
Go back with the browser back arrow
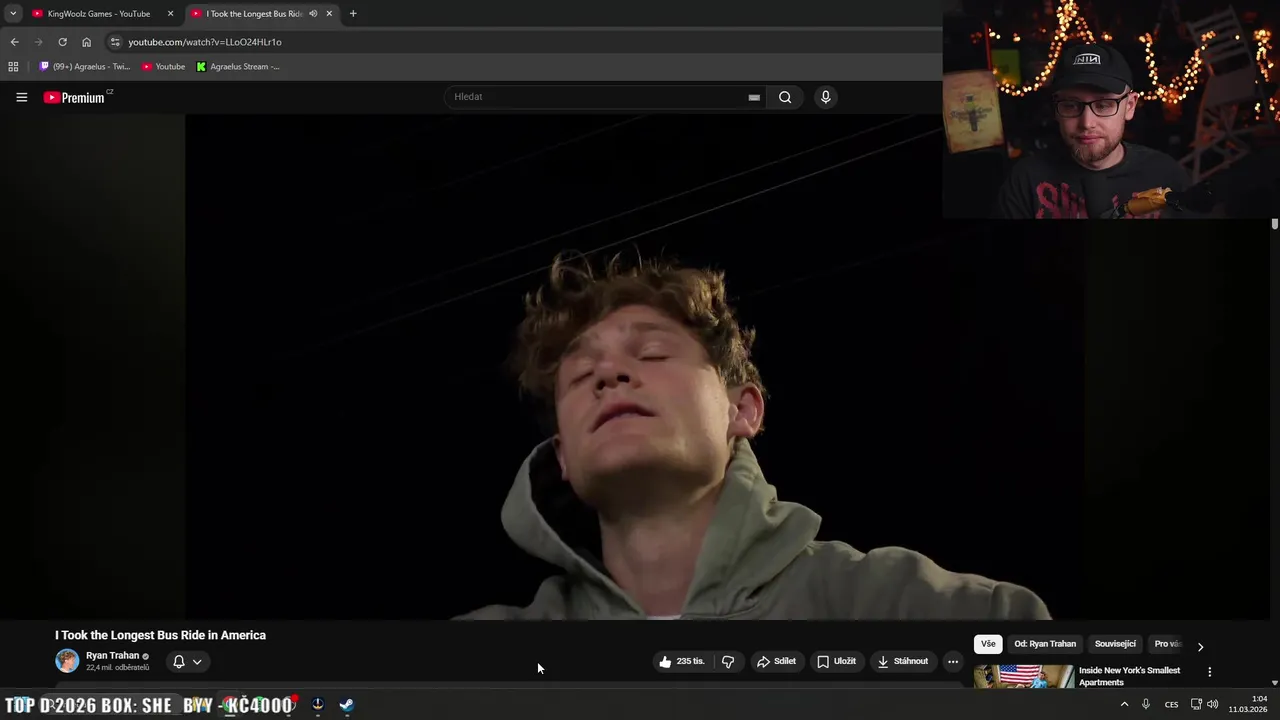pos(14,42)
